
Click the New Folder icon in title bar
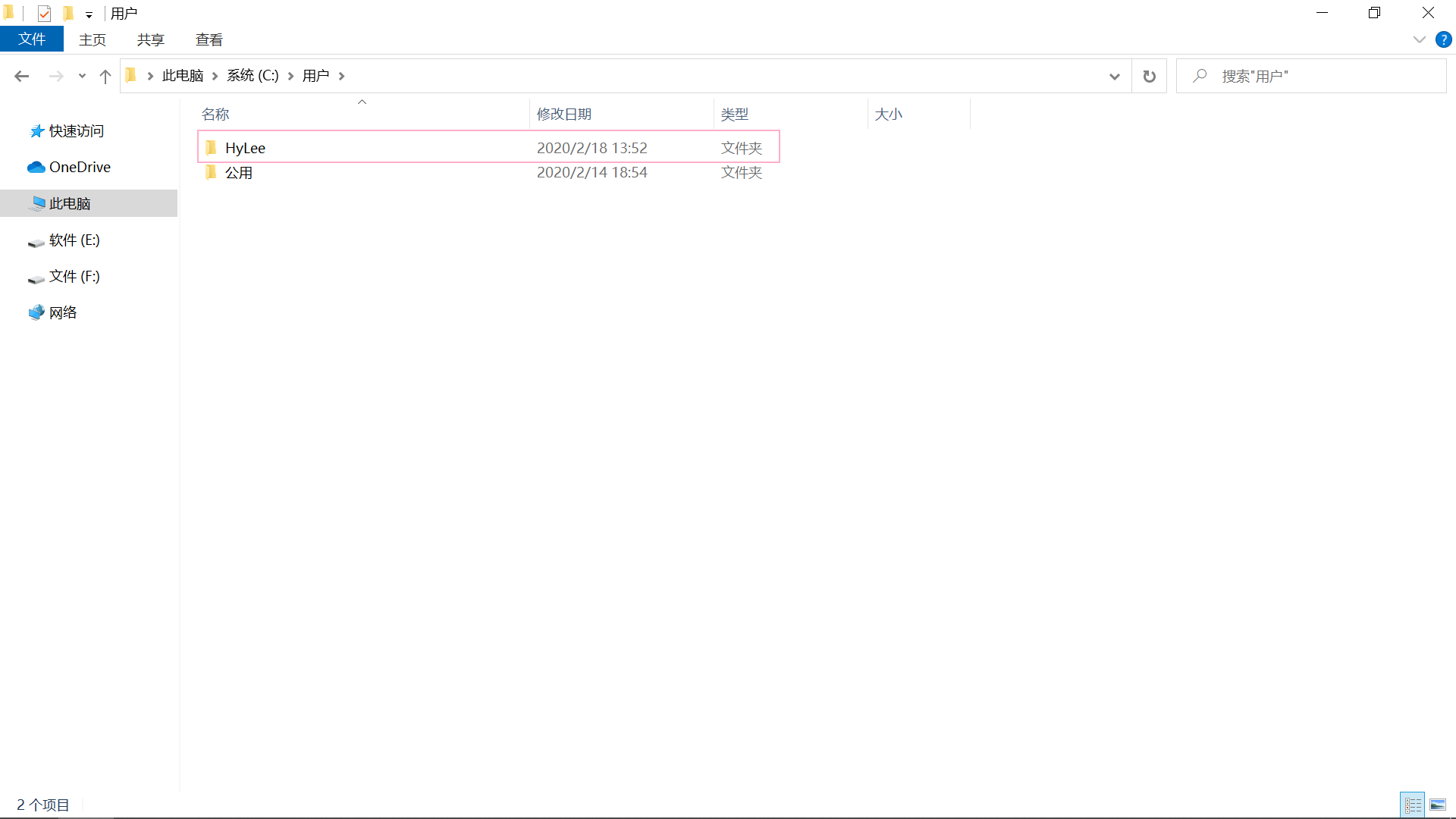(68, 13)
